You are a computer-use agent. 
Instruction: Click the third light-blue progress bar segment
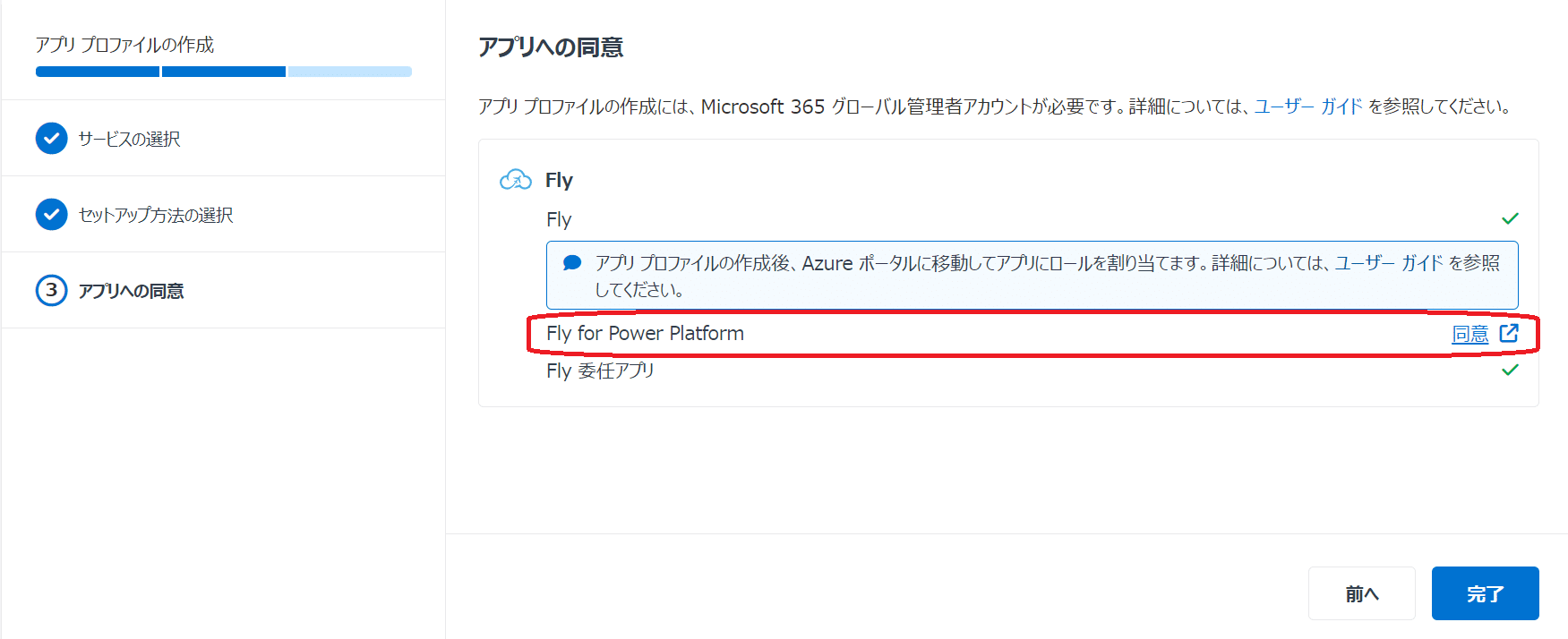(x=350, y=72)
